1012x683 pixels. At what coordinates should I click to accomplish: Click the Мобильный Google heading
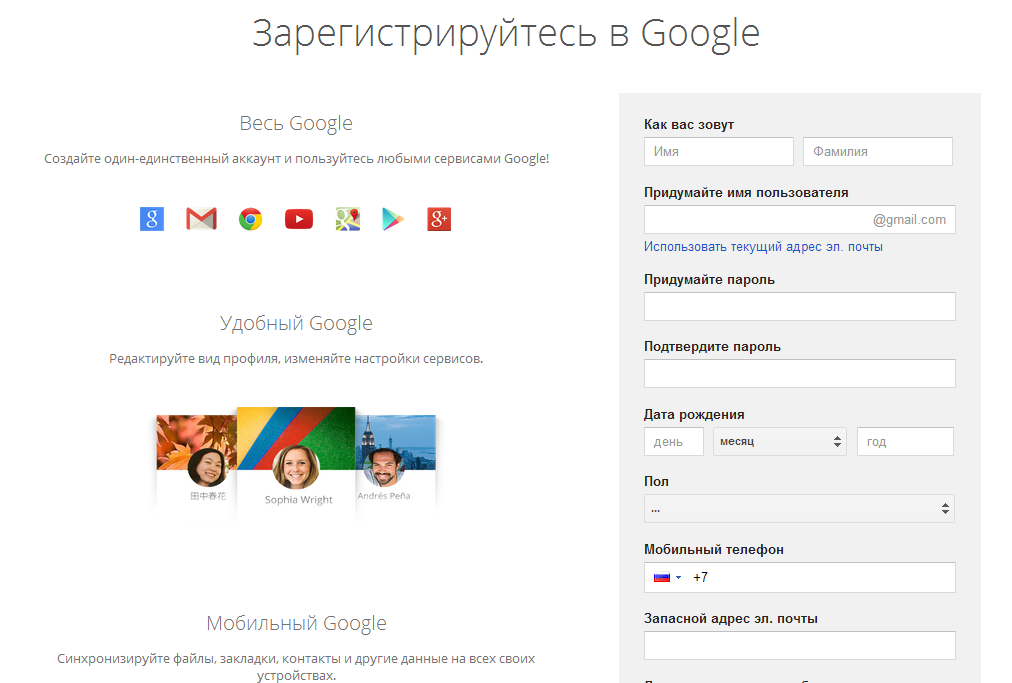pyautogui.click(x=296, y=624)
